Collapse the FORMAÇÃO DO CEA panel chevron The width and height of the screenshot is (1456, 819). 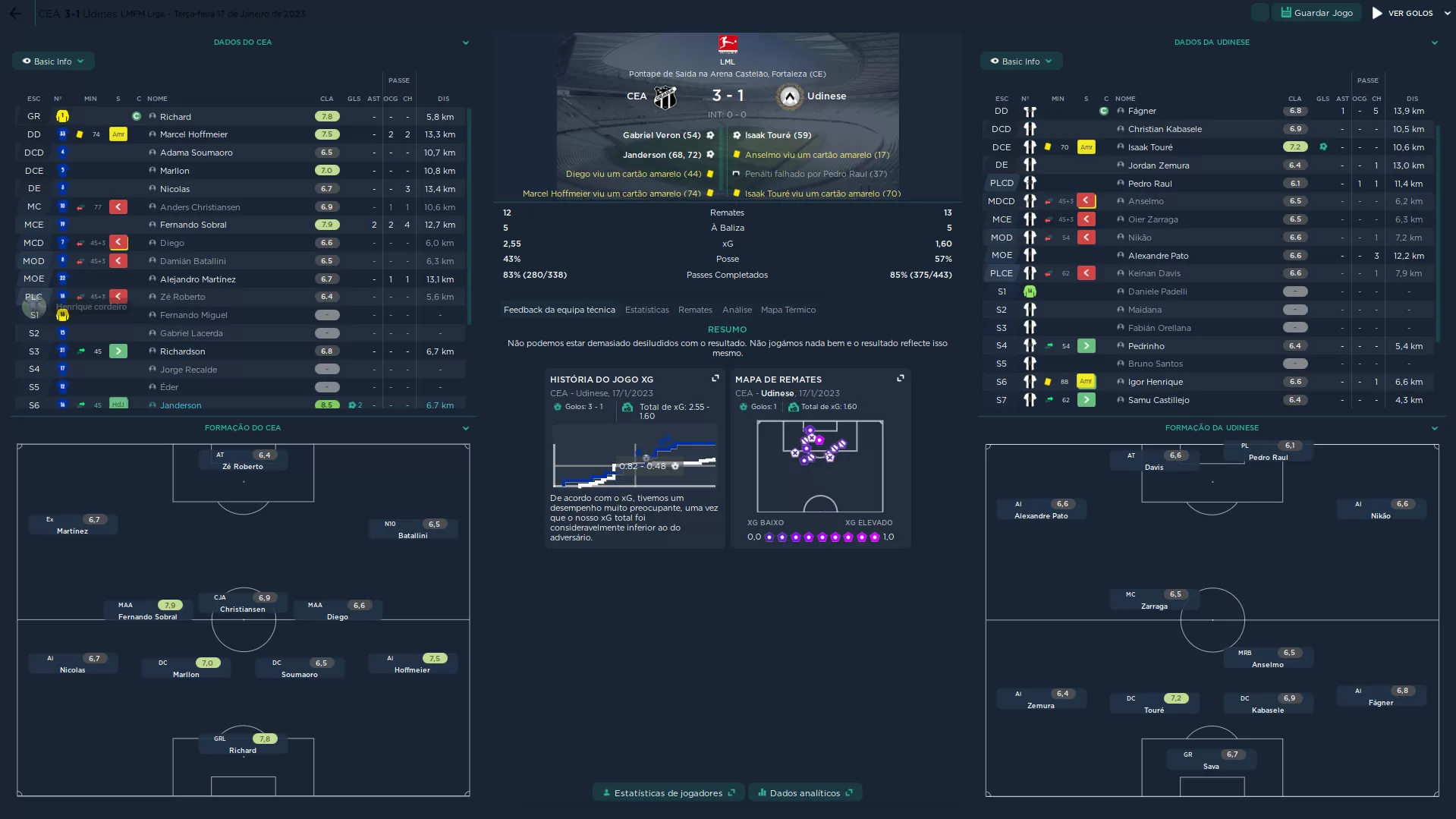(466, 428)
